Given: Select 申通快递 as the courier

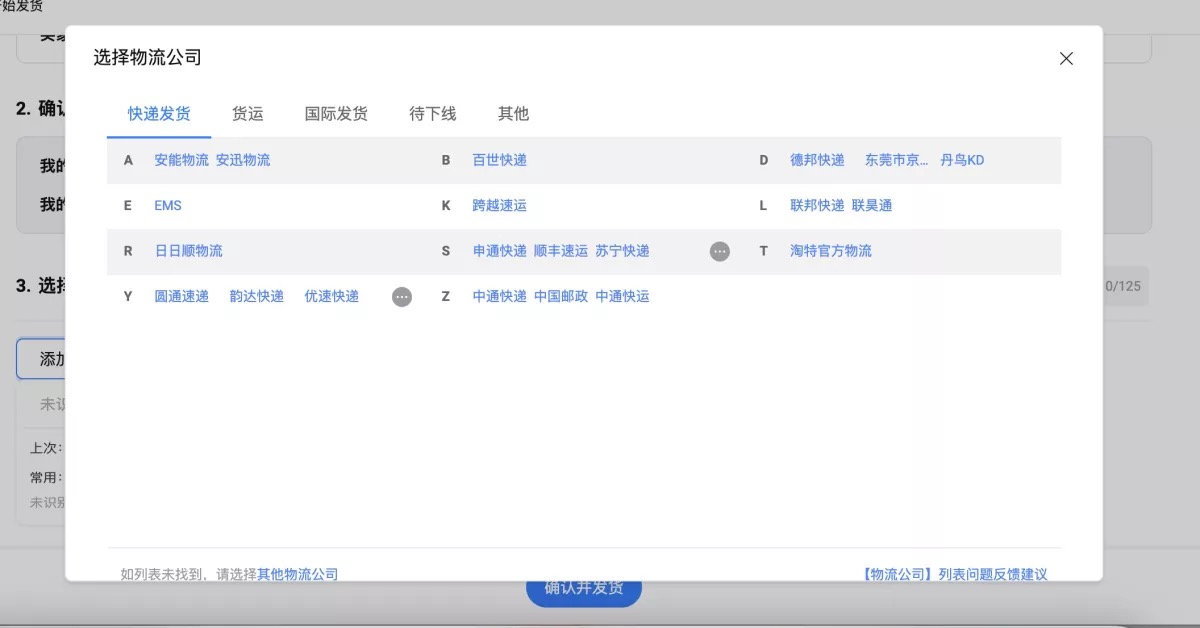Looking at the screenshot, I should tap(499, 251).
